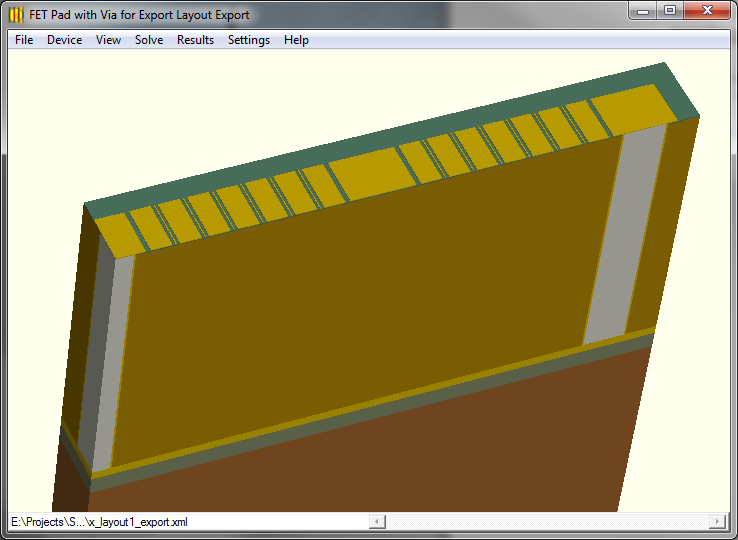This screenshot has height=540, width=738.
Task: Maximize the FET Pad window
Action: [670, 11]
